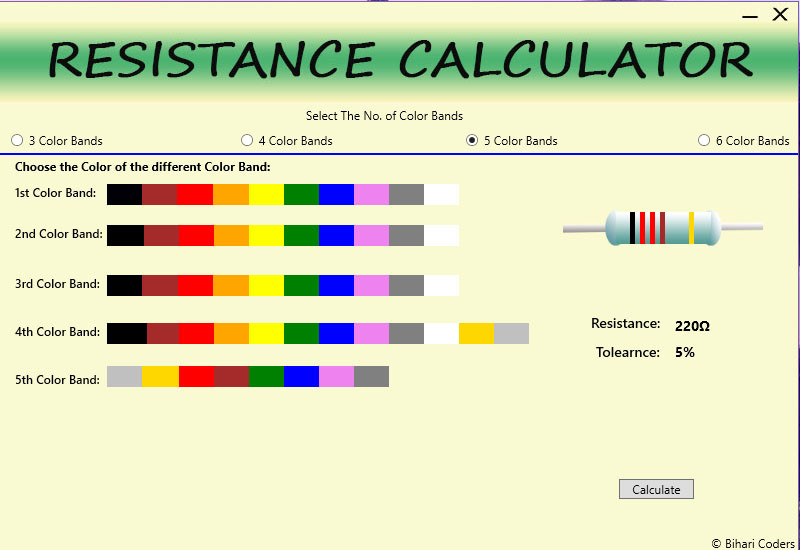Click the 220Ω resistance value

tap(692, 326)
